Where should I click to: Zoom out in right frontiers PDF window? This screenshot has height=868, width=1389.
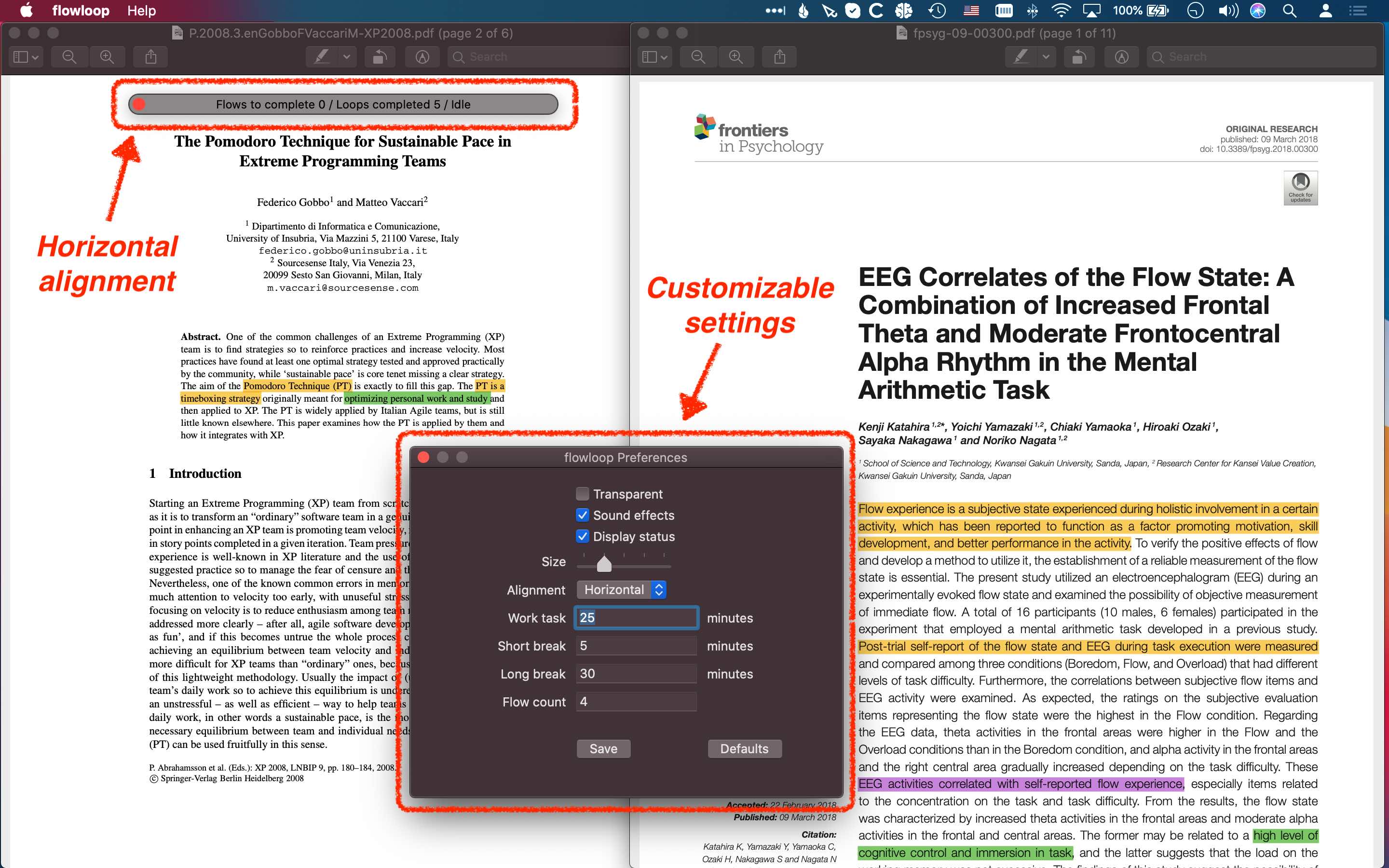[x=698, y=57]
